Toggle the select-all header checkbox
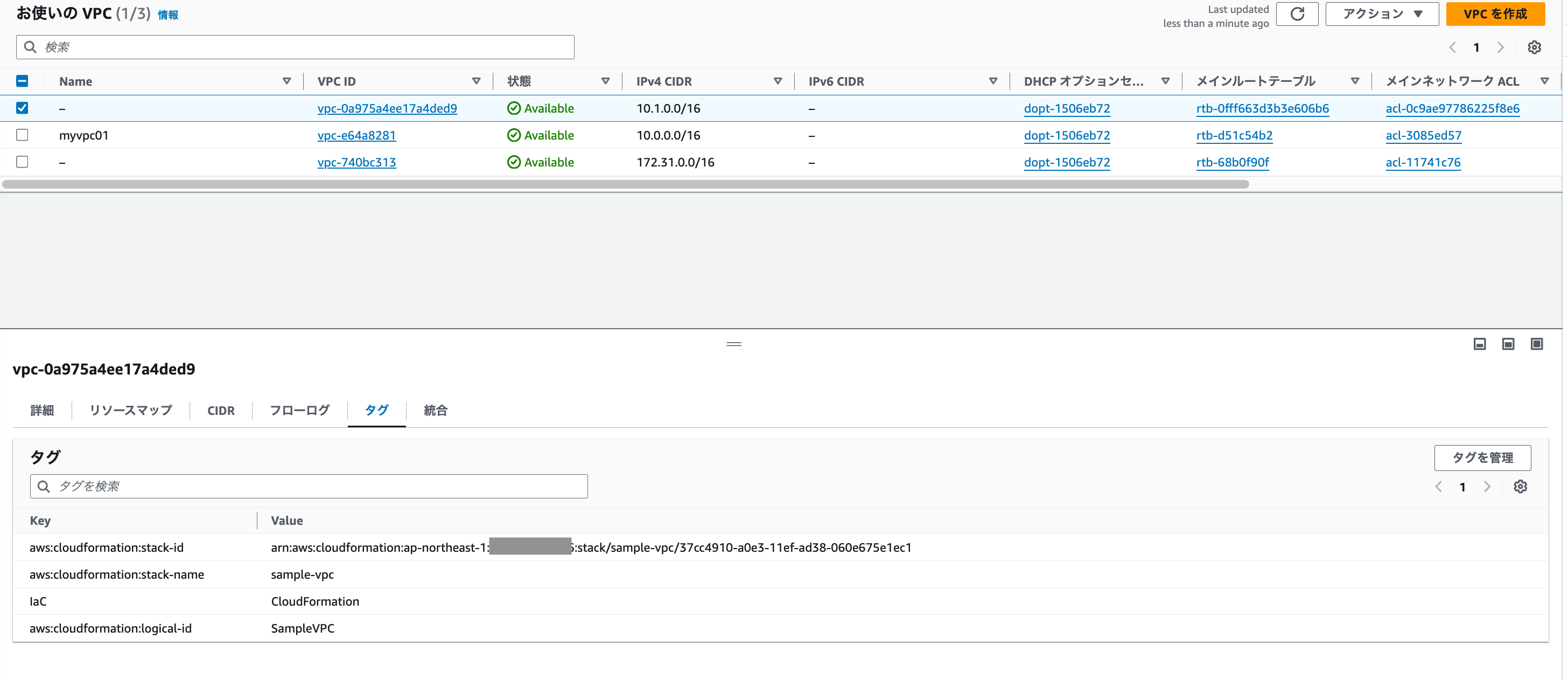 22,81
